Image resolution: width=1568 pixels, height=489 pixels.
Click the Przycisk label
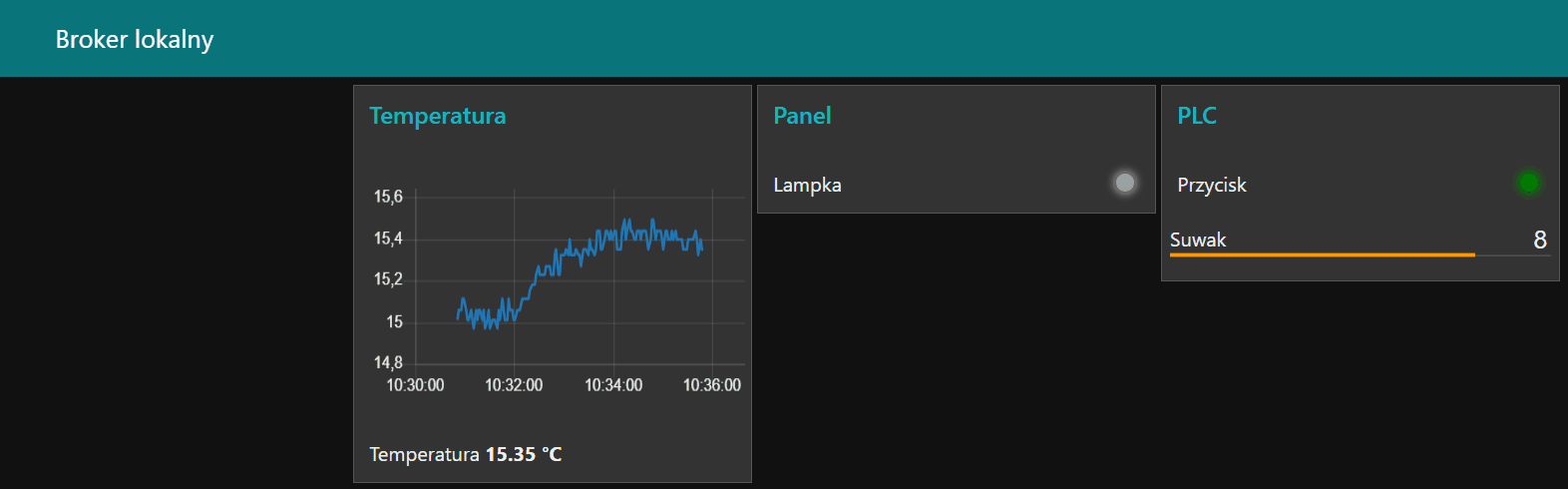(x=1212, y=185)
